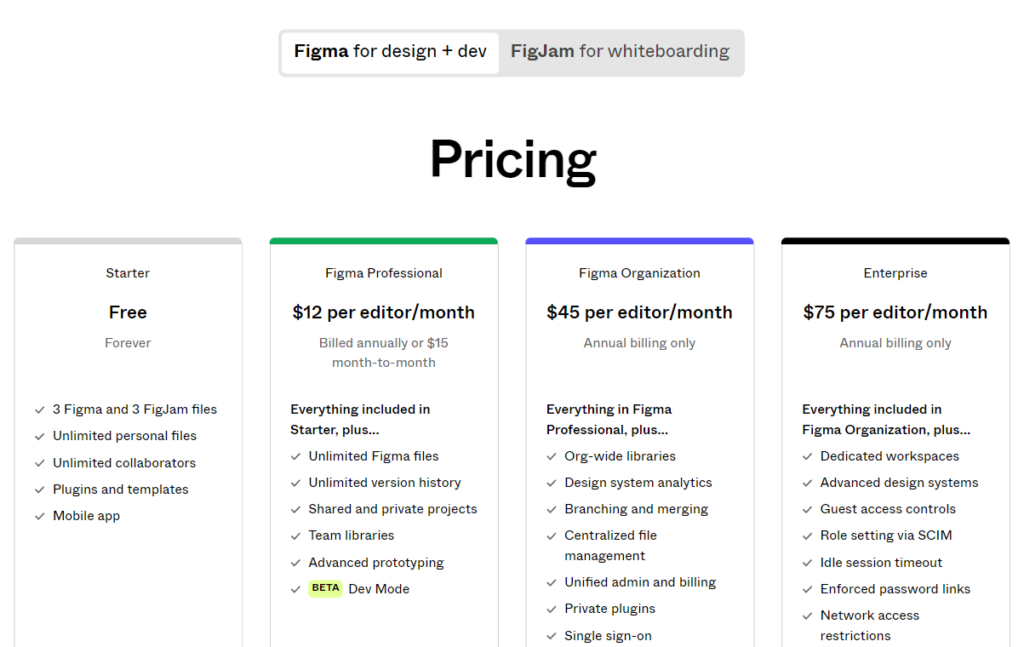Click checkmark beside Org-wide libraries
This screenshot has height=647, width=1024.
click(x=552, y=456)
